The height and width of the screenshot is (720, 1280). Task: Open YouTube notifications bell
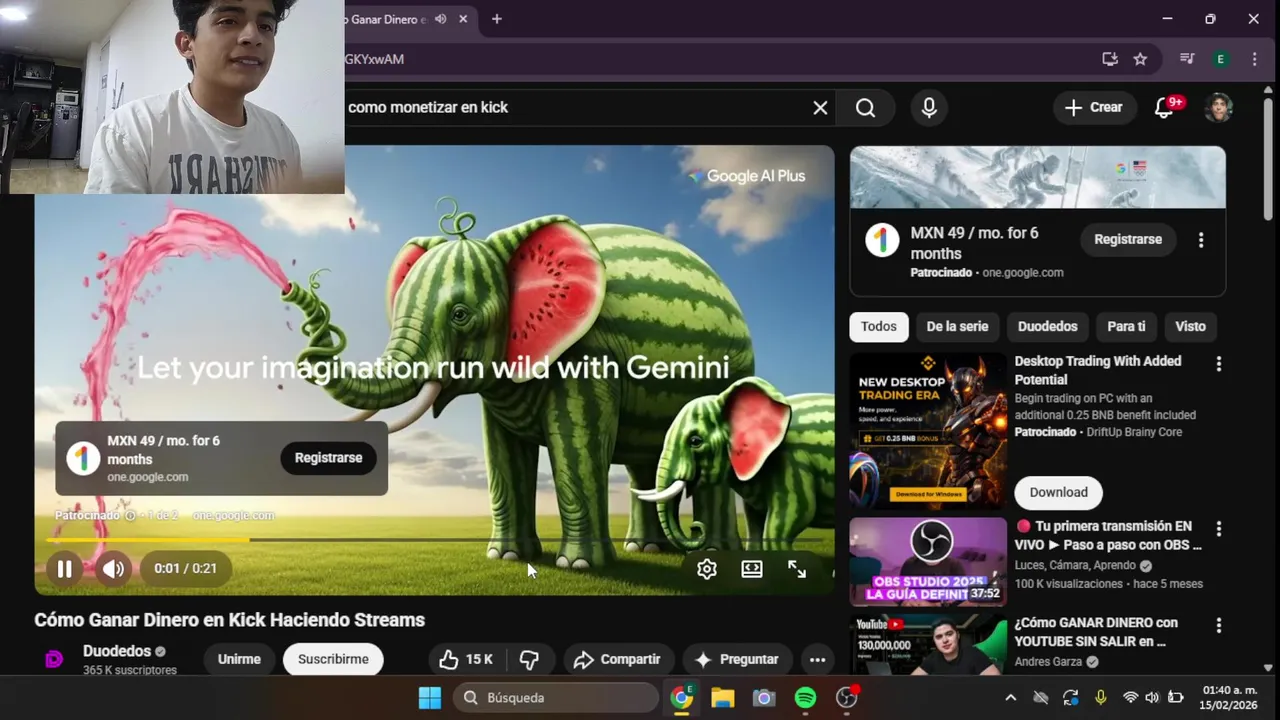coord(1164,107)
